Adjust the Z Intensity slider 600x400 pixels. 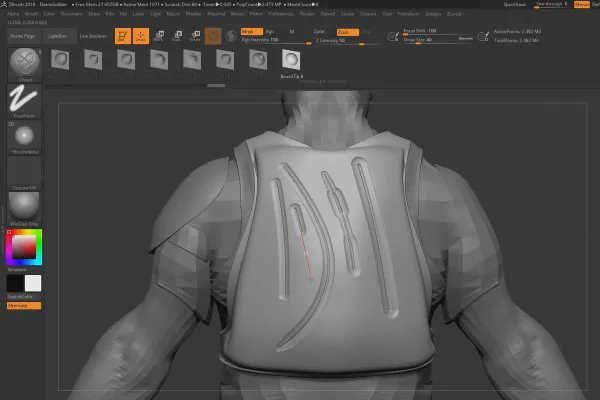pyautogui.click(x=346, y=41)
